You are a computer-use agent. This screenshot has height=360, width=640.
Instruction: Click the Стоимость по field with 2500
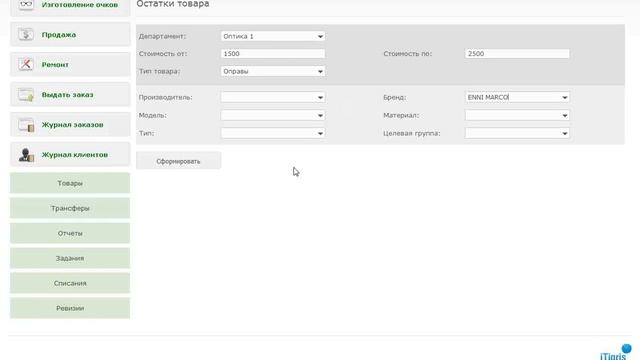(517, 53)
